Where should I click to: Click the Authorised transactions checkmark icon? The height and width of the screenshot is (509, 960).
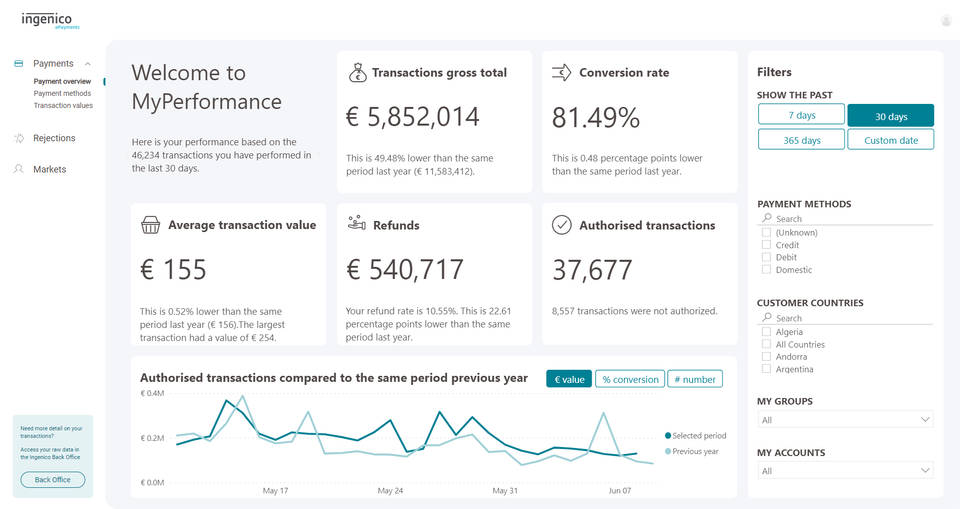tap(561, 225)
